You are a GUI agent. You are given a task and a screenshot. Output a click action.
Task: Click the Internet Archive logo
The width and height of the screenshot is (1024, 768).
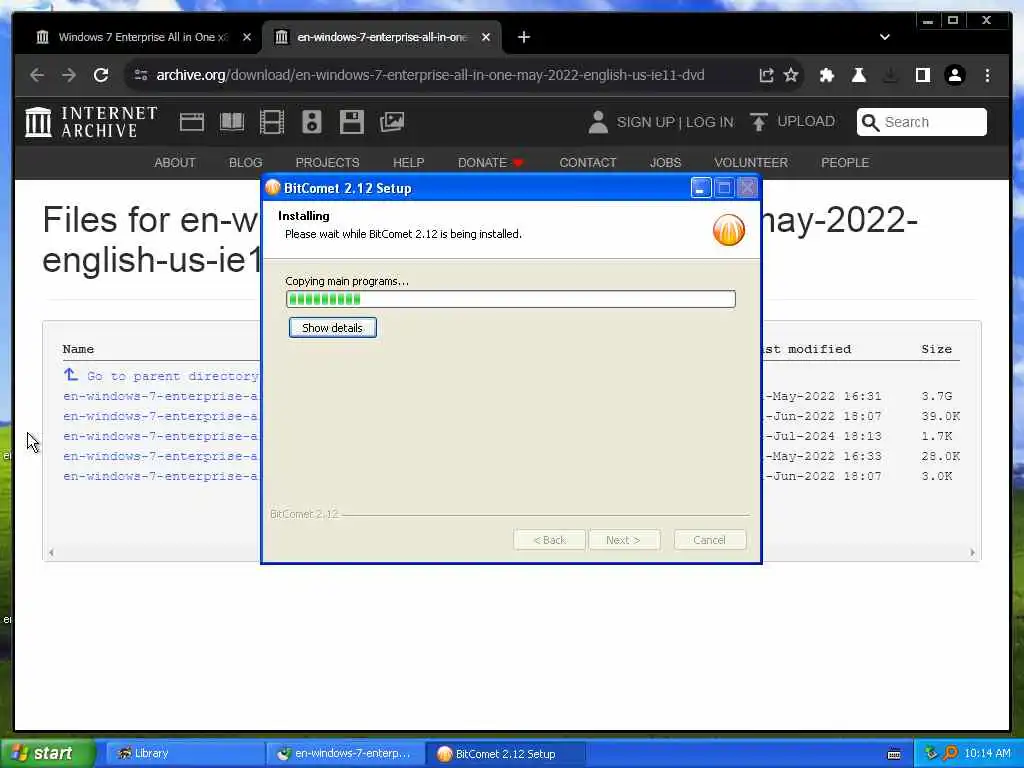coord(91,122)
